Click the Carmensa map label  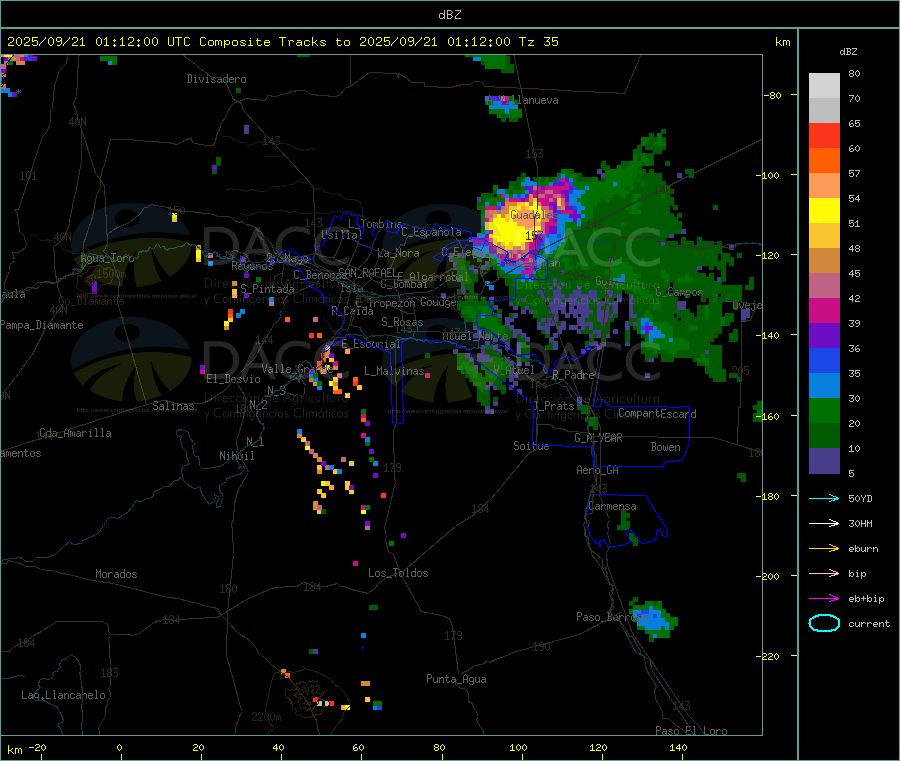pyautogui.click(x=612, y=506)
